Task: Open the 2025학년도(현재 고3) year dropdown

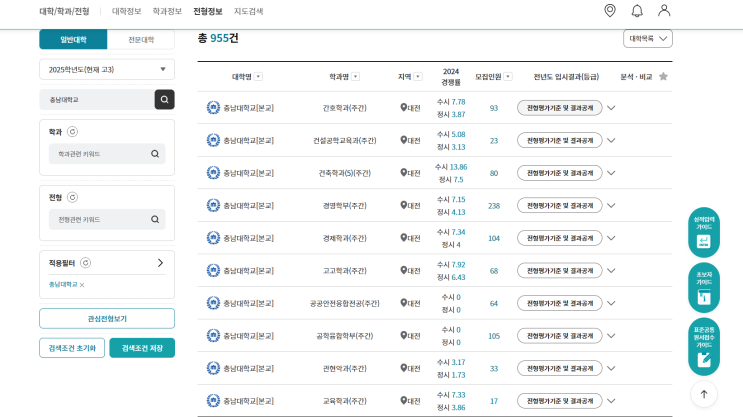Action: (107, 70)
